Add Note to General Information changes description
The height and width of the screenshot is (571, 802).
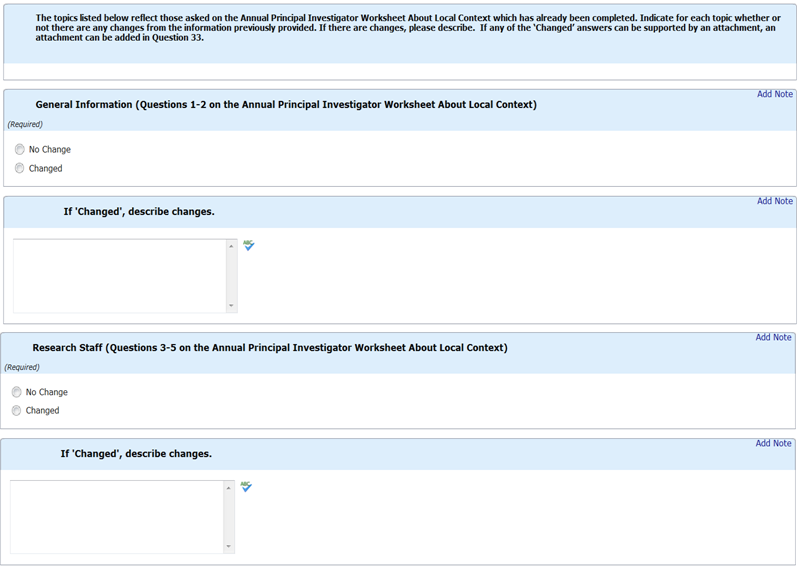coord(774,201)
